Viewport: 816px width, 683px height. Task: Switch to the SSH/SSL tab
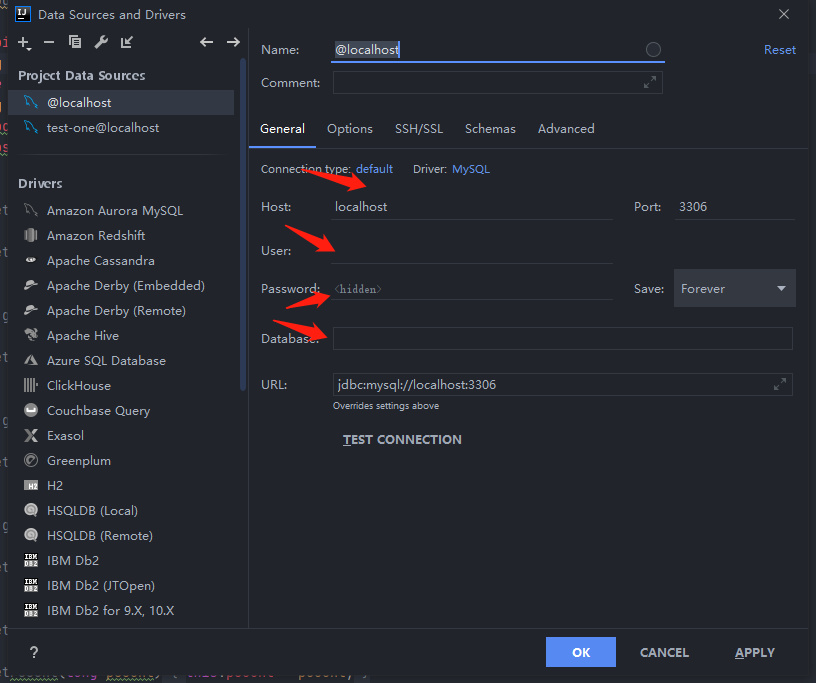click(x=419, y=129)
